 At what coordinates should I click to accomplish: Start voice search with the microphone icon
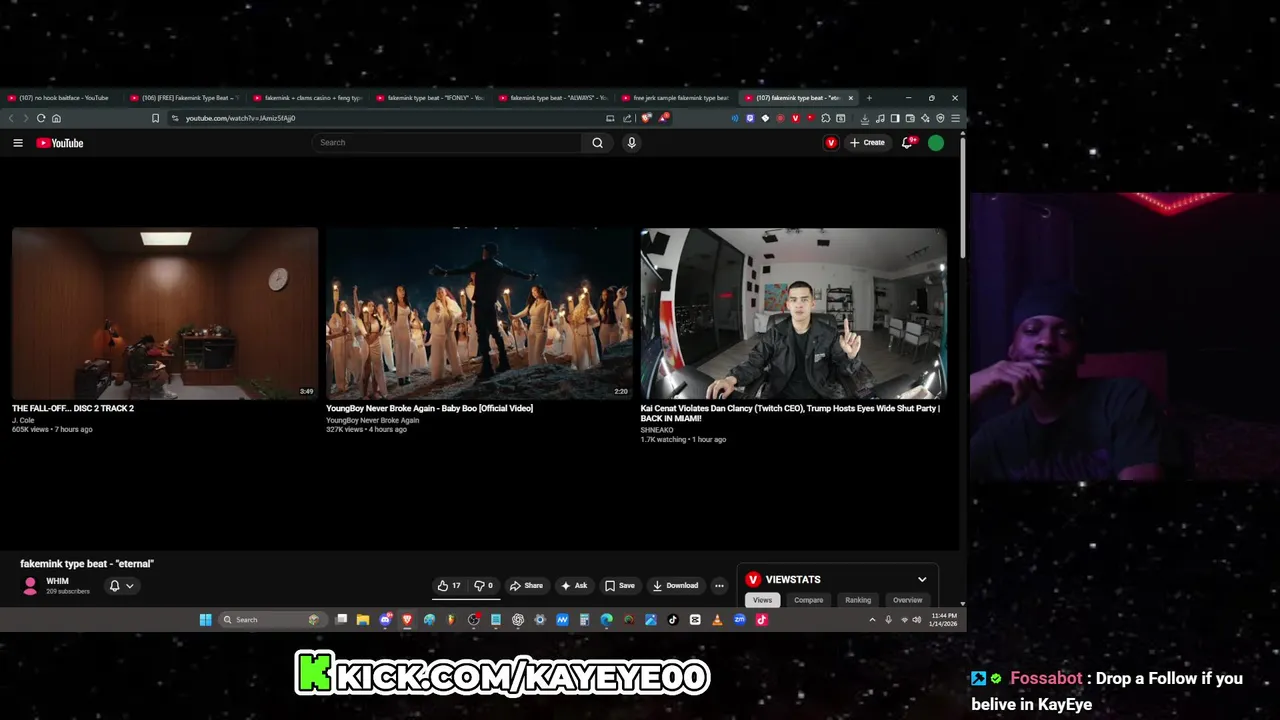[631, 143]
